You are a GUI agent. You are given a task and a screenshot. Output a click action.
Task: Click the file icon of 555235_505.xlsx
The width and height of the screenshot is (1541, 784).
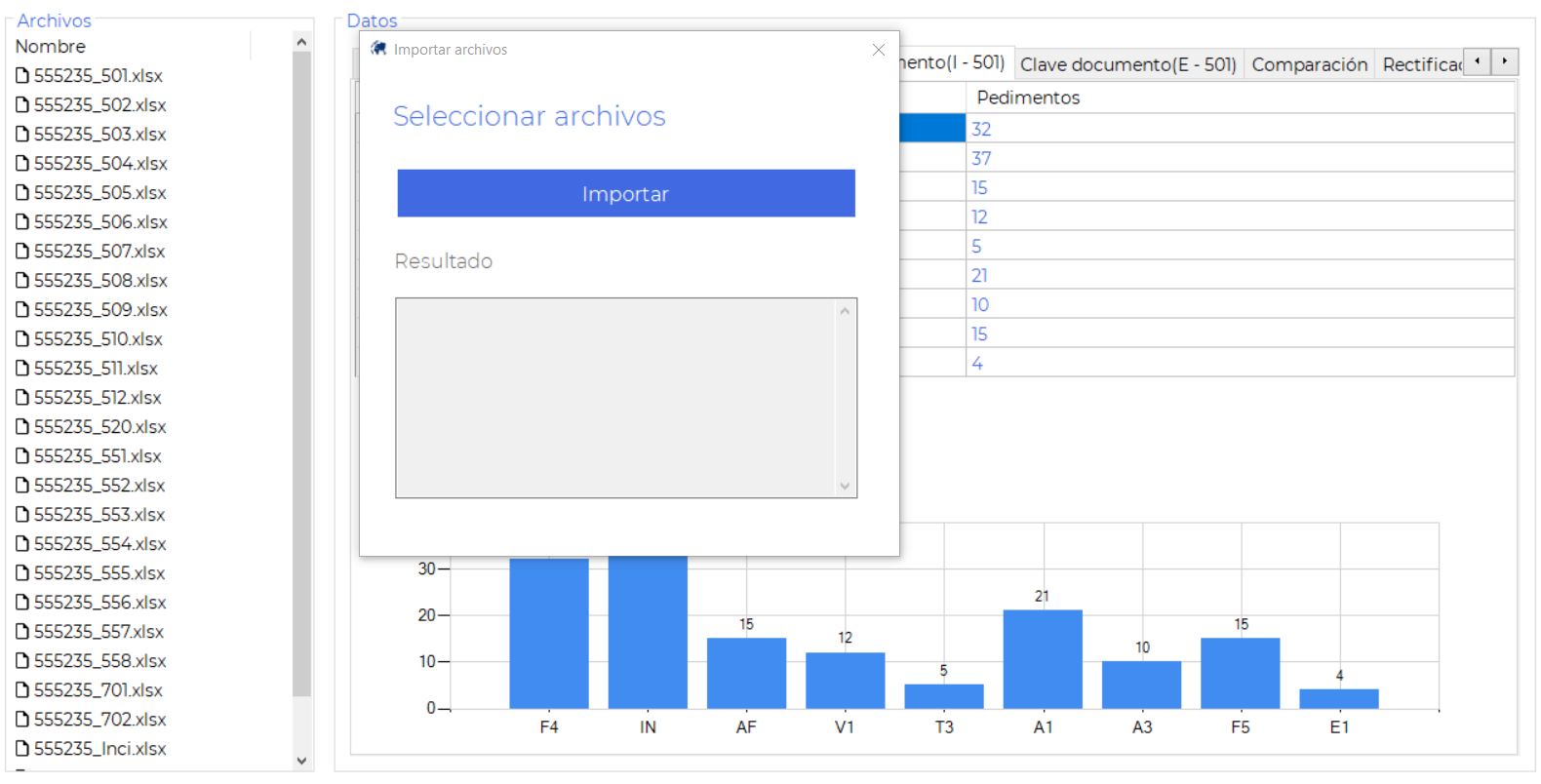[22, 193]
